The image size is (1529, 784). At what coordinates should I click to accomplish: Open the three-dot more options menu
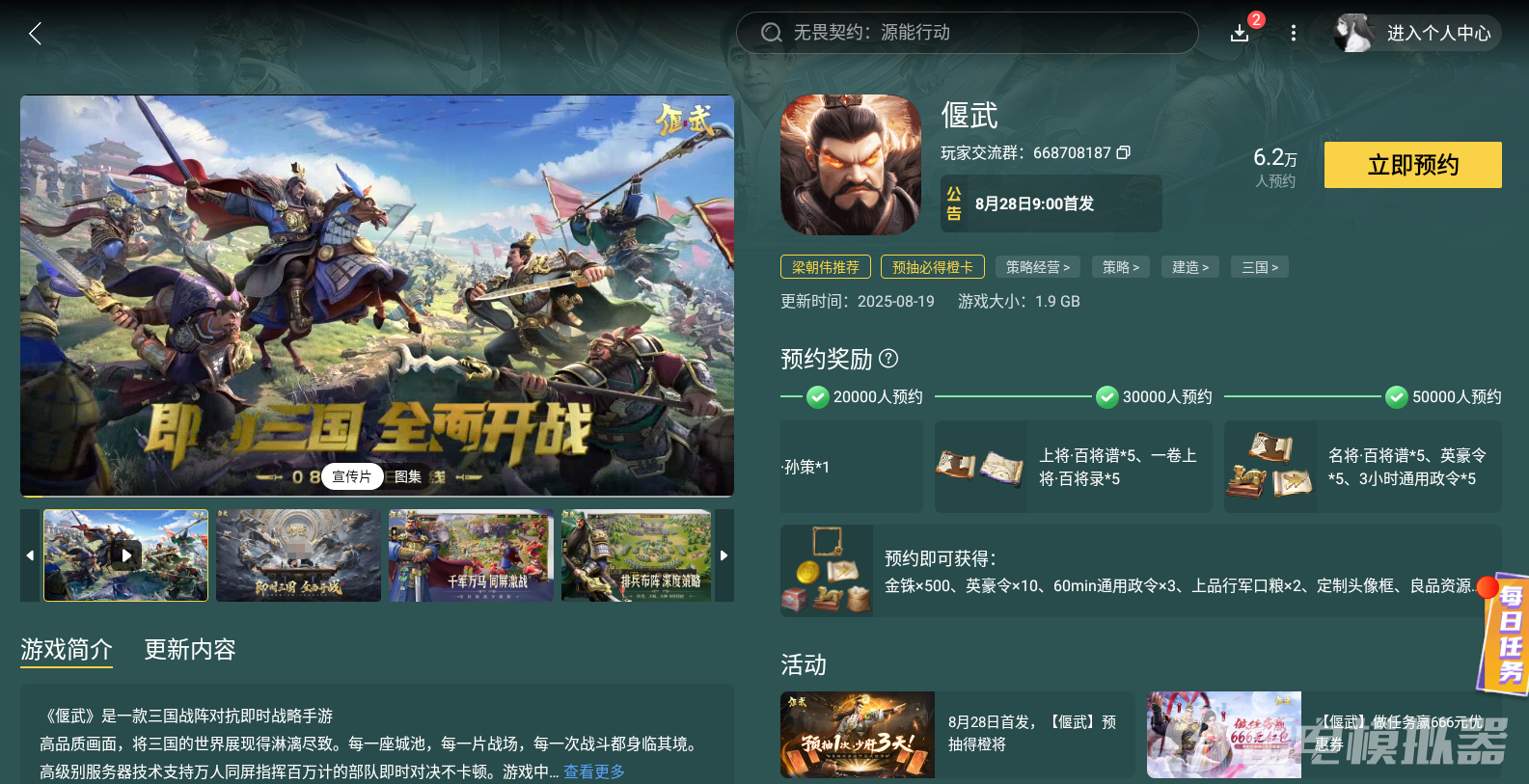1293,33
